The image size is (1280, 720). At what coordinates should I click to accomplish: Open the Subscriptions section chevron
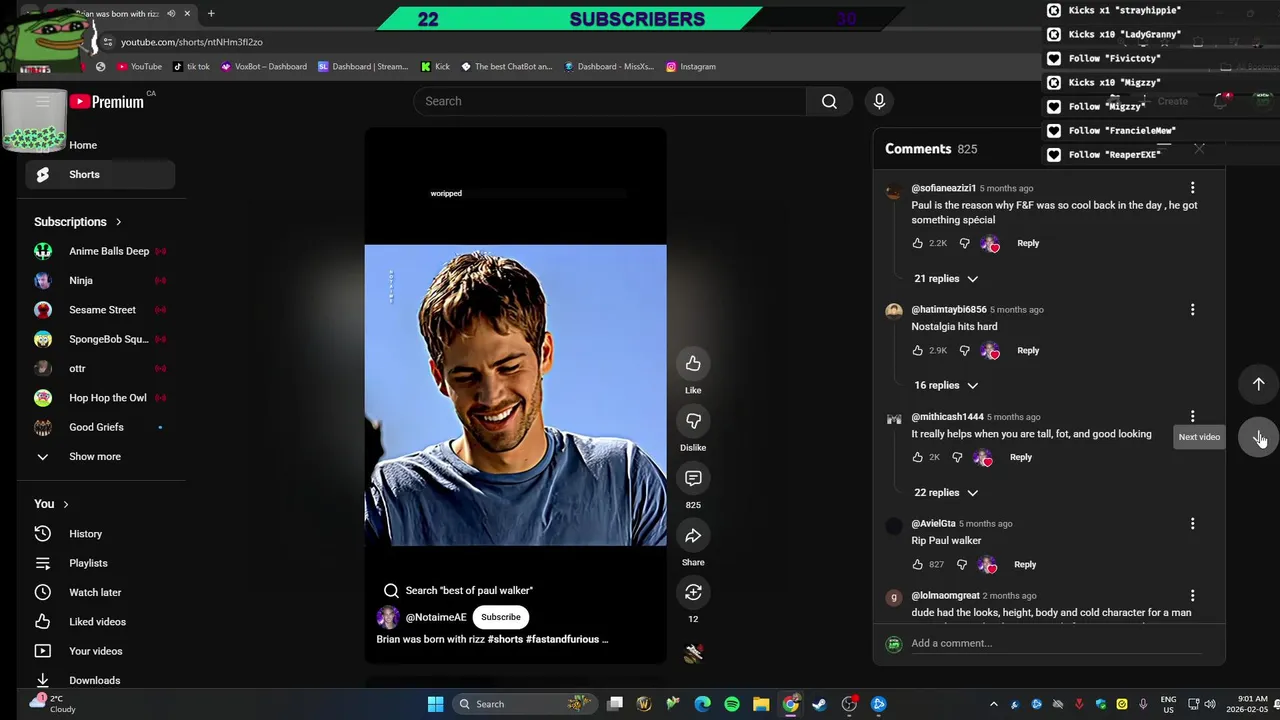point(118,222)
